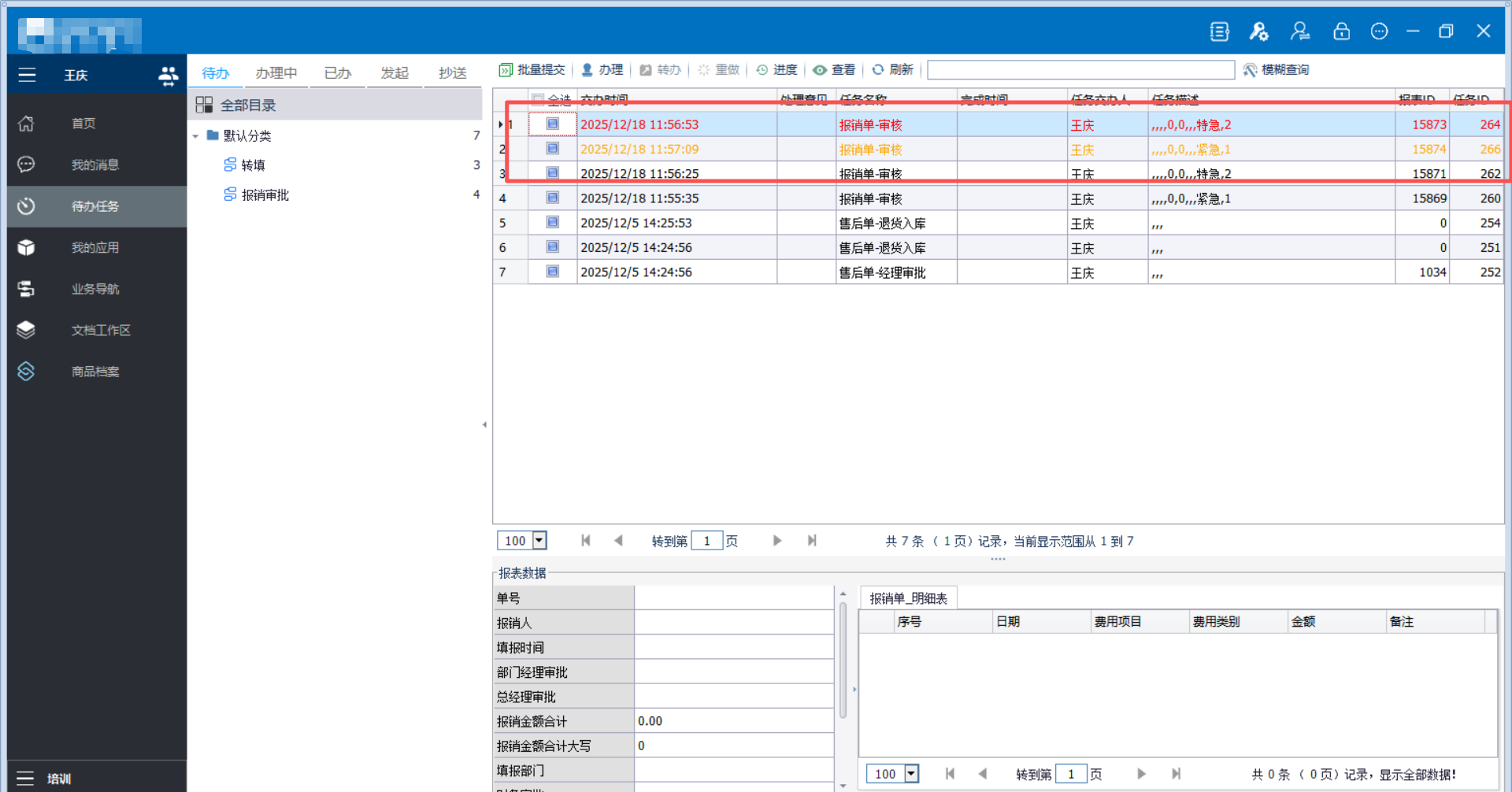Click the 办理 button in toolbar

coord(602,70)
